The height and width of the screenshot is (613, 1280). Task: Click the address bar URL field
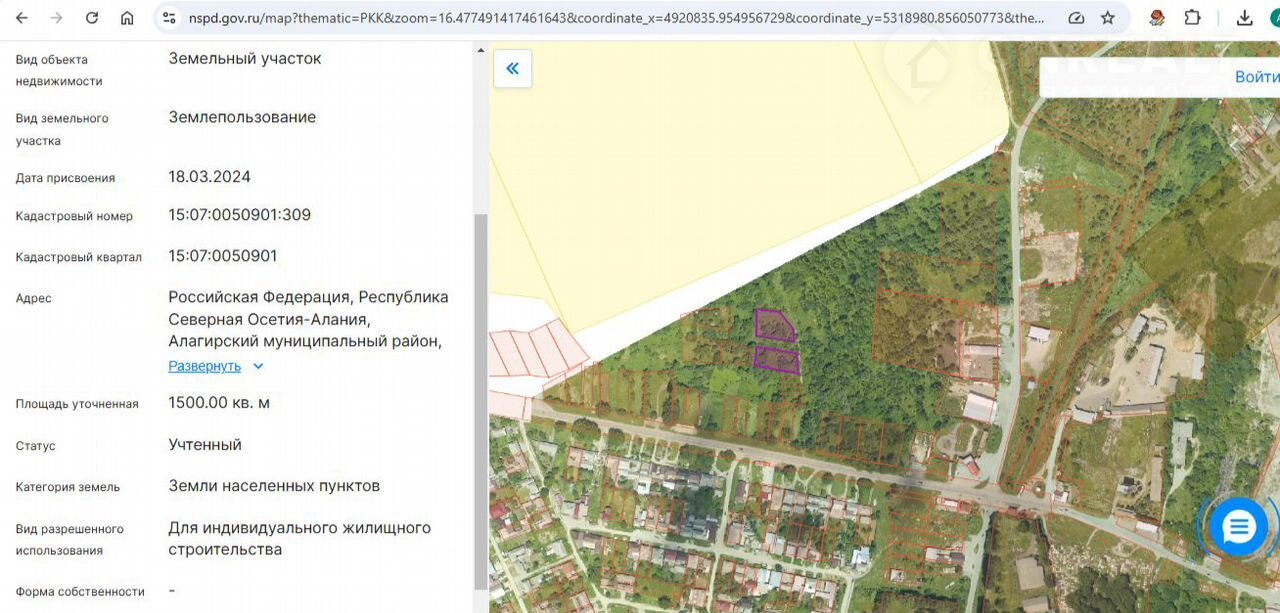click(x=615, y=18)
